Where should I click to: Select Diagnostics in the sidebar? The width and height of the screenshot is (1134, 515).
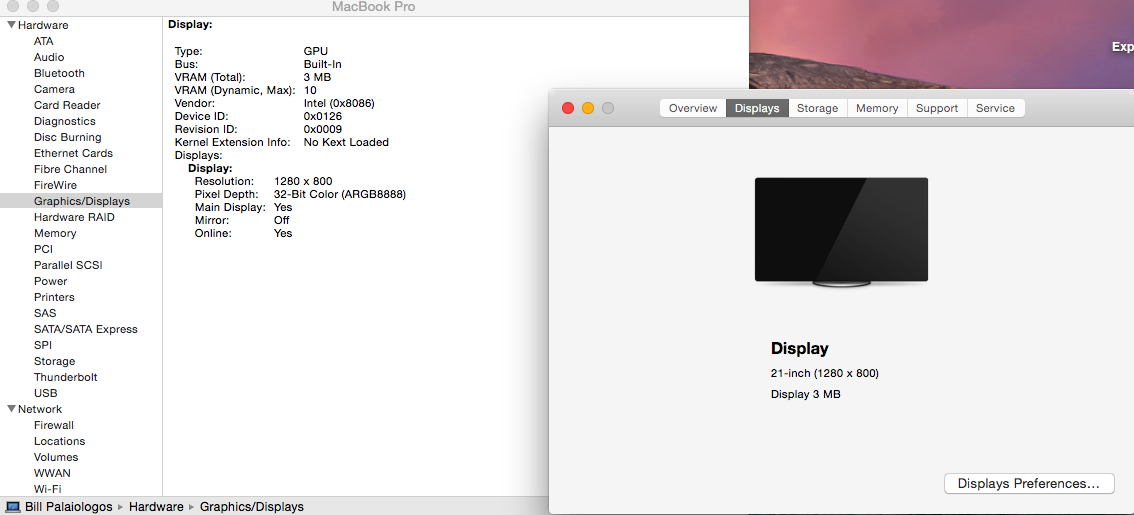(x=64, y=121)
